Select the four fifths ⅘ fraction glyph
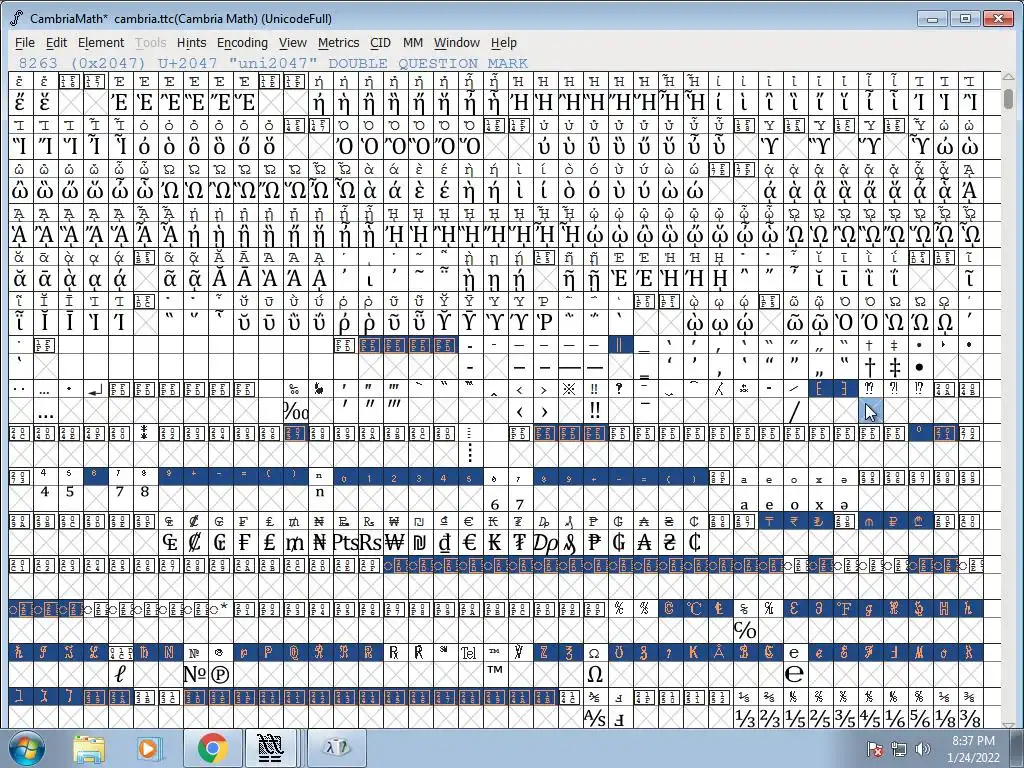The width and height of the screenshot is (1024, 768). pos(869,718)
